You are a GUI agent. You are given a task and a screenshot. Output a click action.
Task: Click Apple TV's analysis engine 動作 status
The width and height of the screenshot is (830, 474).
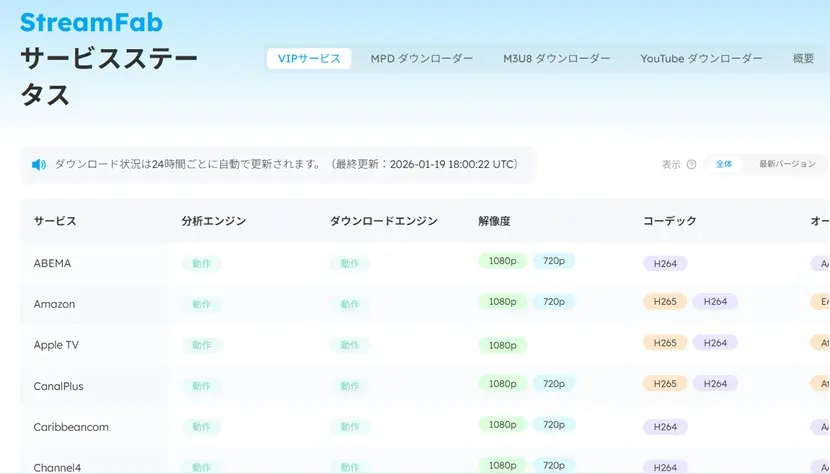[x=201, y=345]
